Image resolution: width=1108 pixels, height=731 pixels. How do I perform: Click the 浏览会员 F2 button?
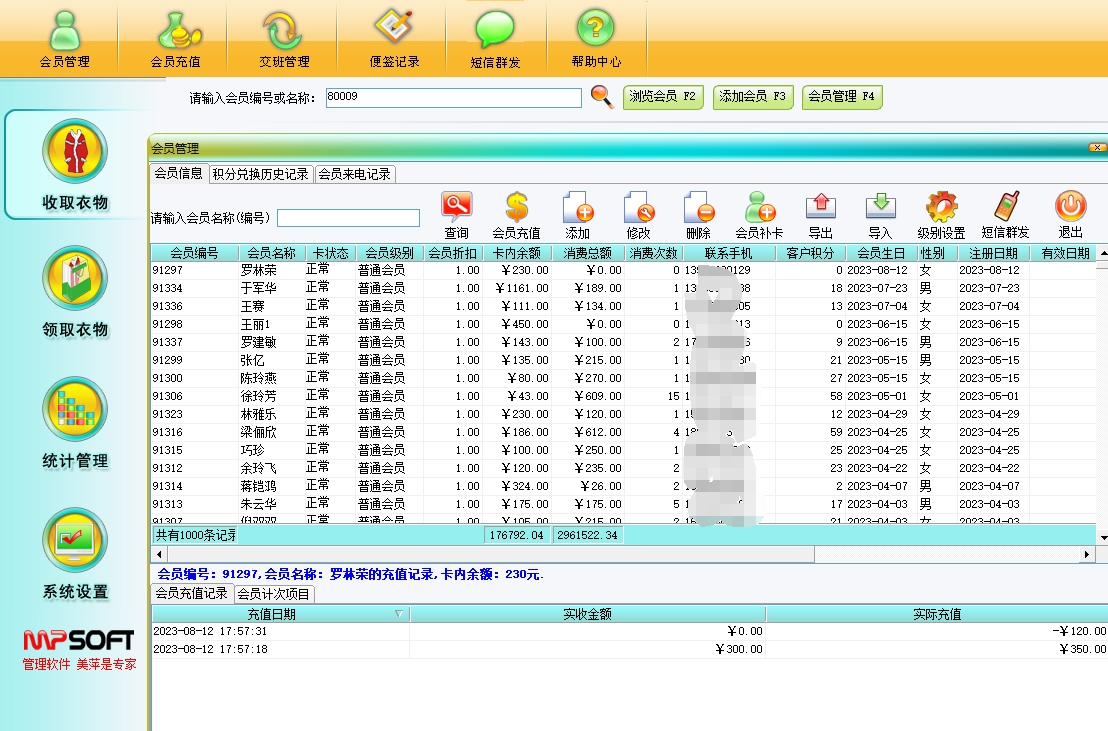(662, 97)
